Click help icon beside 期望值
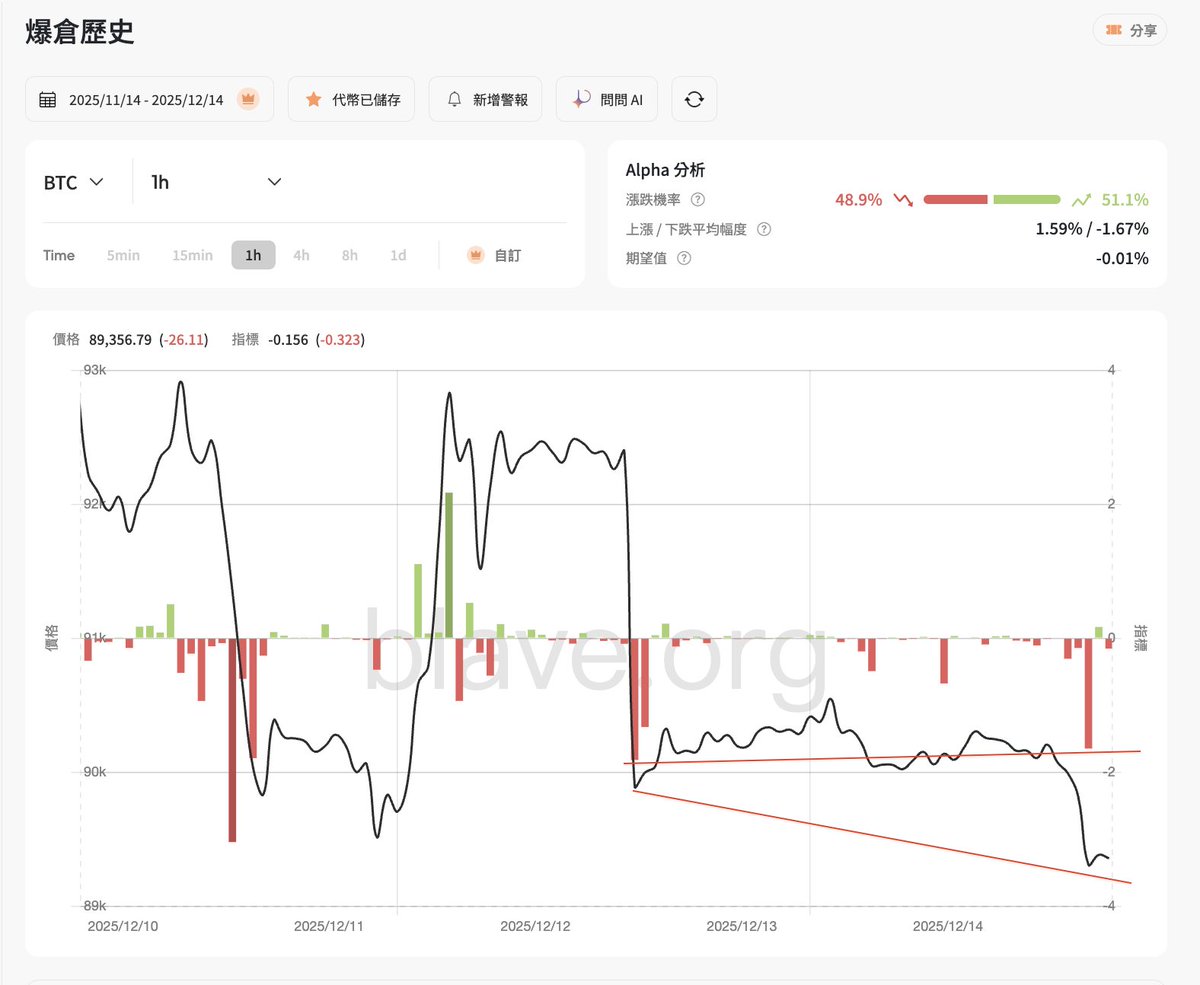The height and width of the screenshot is (985, 1200). coord(684,258)
